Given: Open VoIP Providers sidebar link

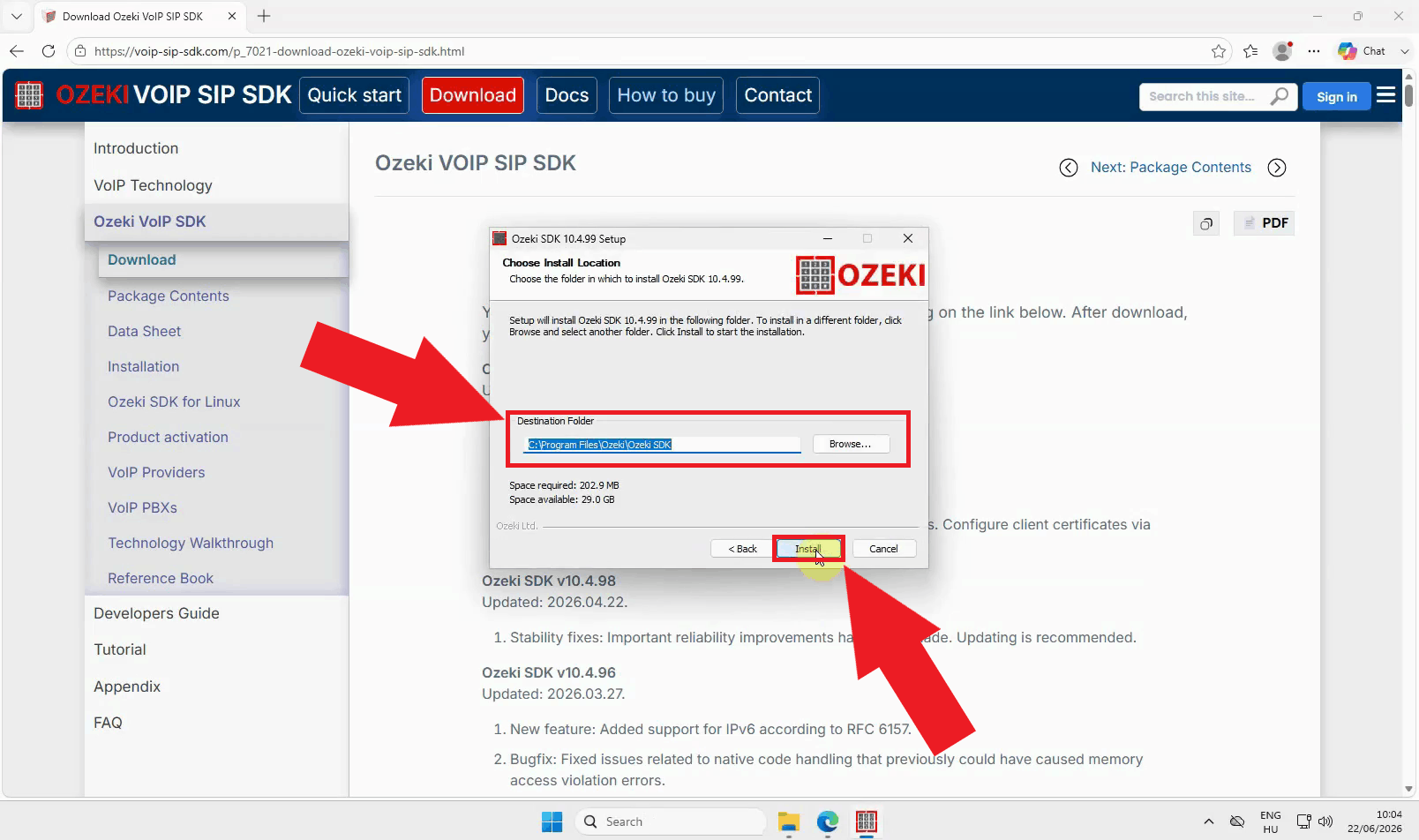Looking at the screenshot, I should [156, 472].
